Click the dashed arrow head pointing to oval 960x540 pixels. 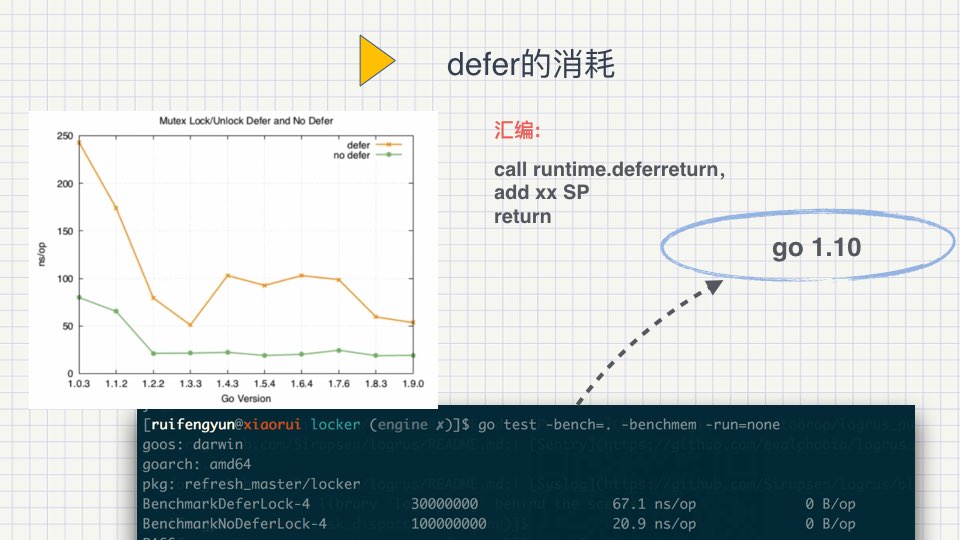tap(712, 287)
